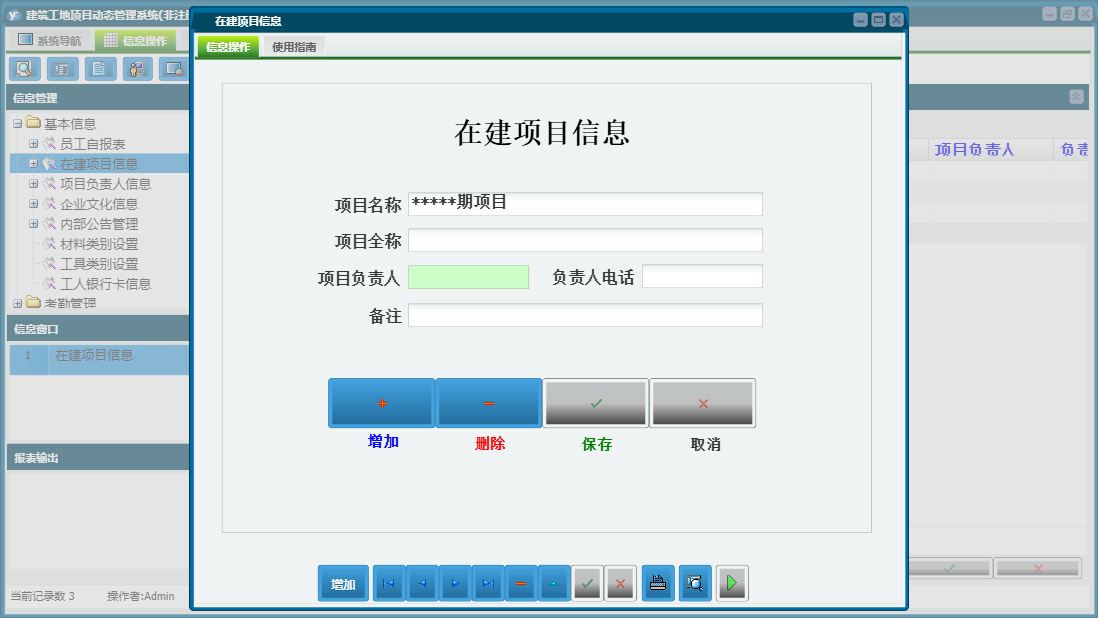The image size is (1098, 618).
Task: Switch to the 使用指南 tab
Action: click(296, 46)
